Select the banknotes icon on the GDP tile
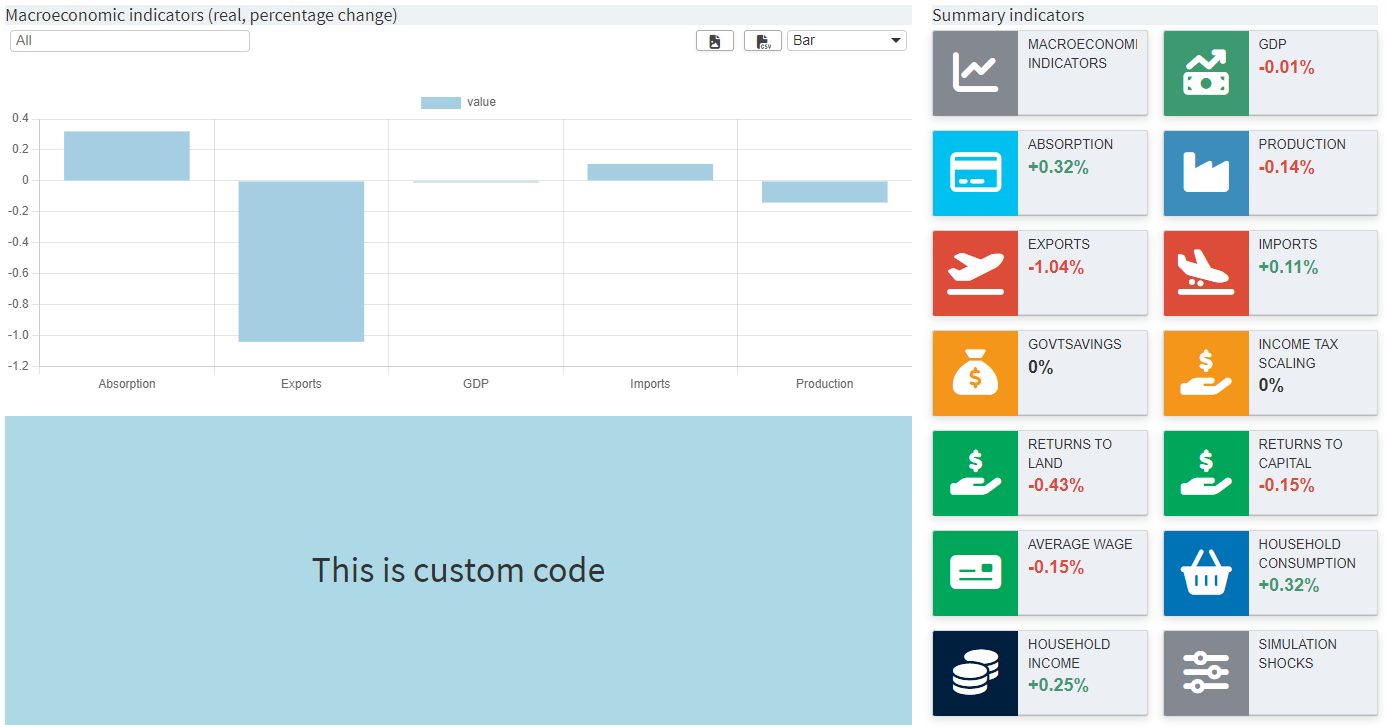 1205,73
